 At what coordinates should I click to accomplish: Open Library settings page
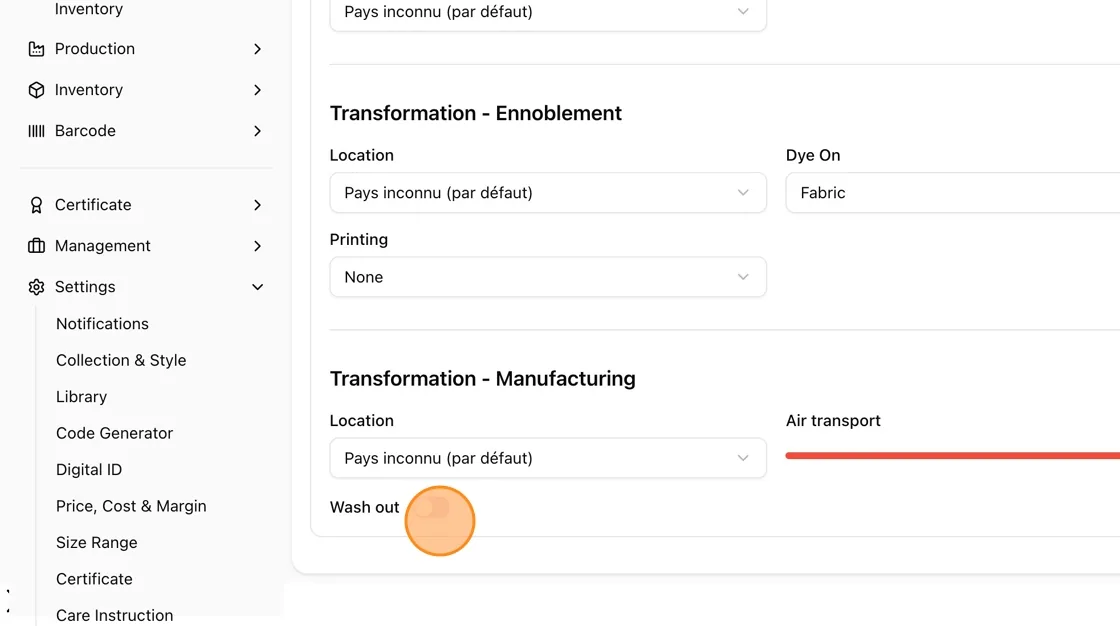[x=81, y=397]
